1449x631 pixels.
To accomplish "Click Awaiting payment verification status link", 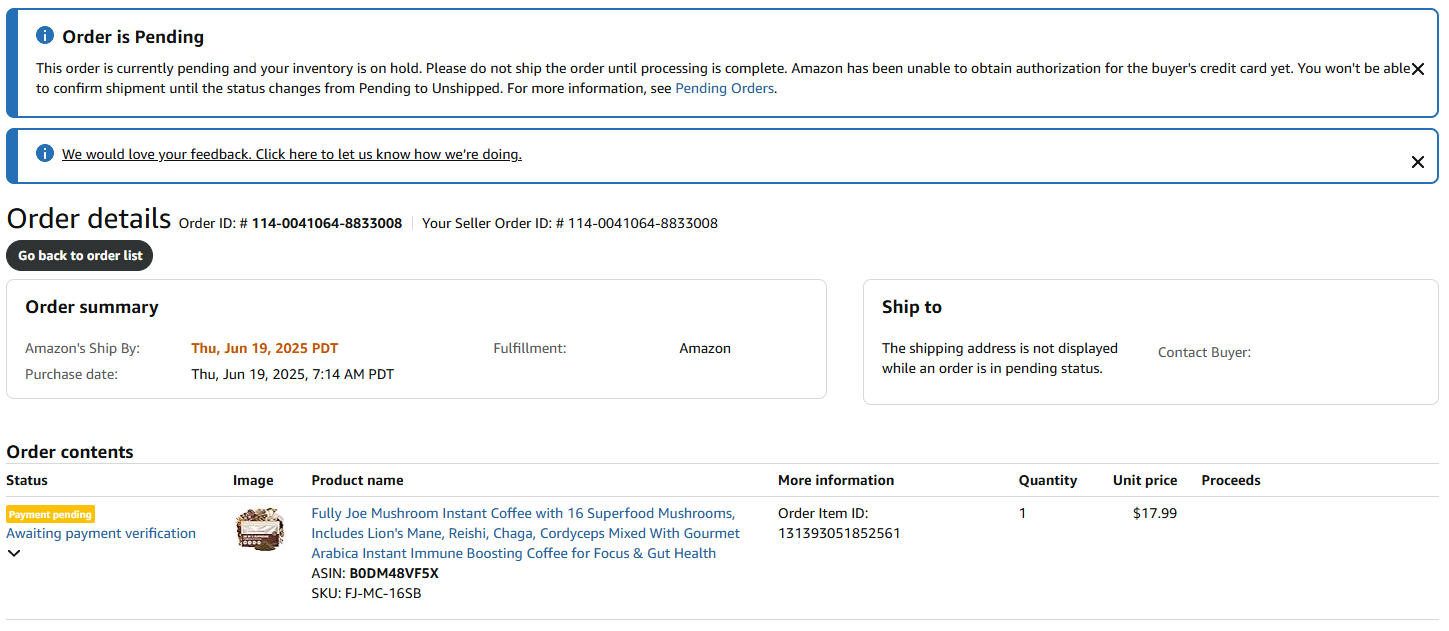I will (x=101, y=533).
